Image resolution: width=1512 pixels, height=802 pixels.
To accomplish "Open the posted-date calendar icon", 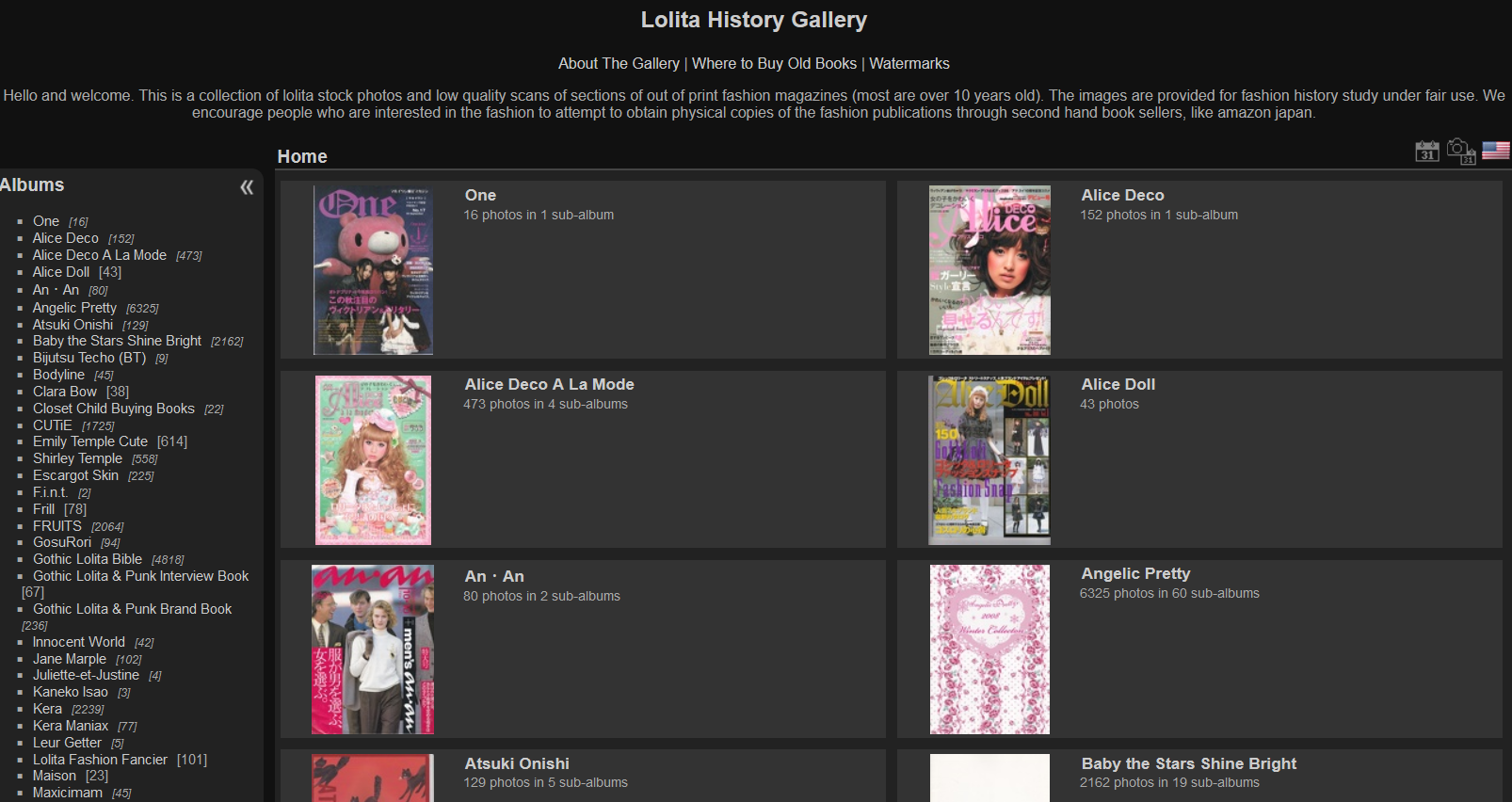I will pos(1427,152).
